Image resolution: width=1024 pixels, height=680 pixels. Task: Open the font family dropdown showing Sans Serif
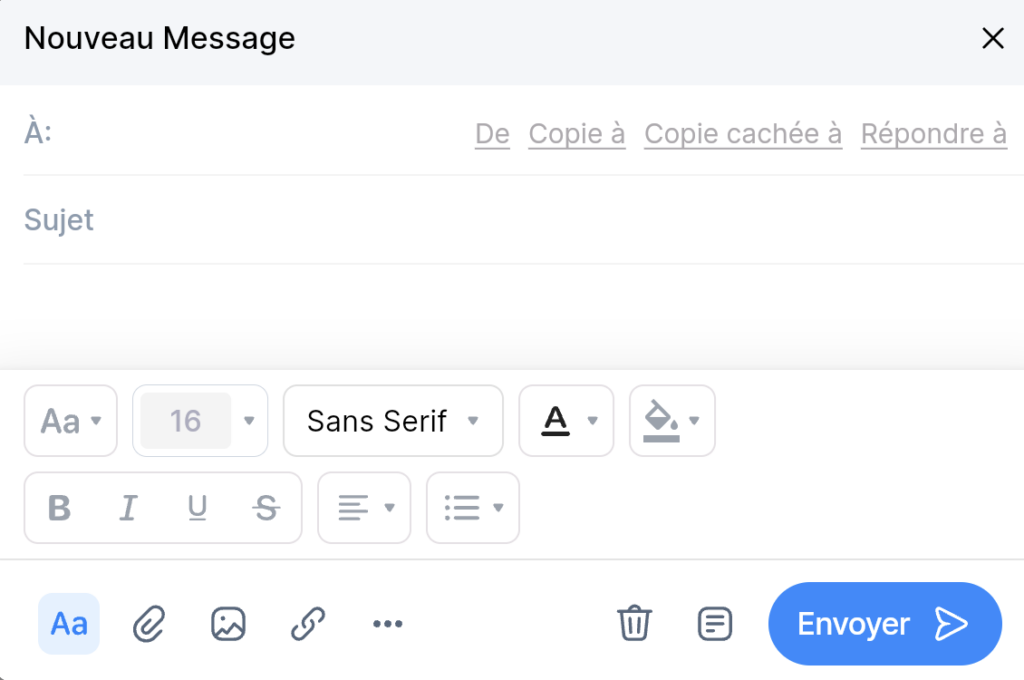[392, 421]
